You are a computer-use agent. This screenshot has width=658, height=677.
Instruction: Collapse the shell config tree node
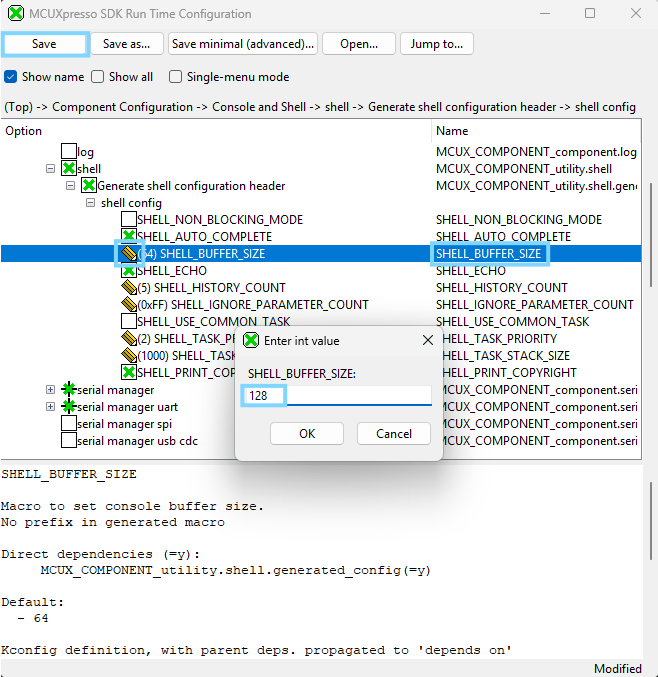pos(90,203)
